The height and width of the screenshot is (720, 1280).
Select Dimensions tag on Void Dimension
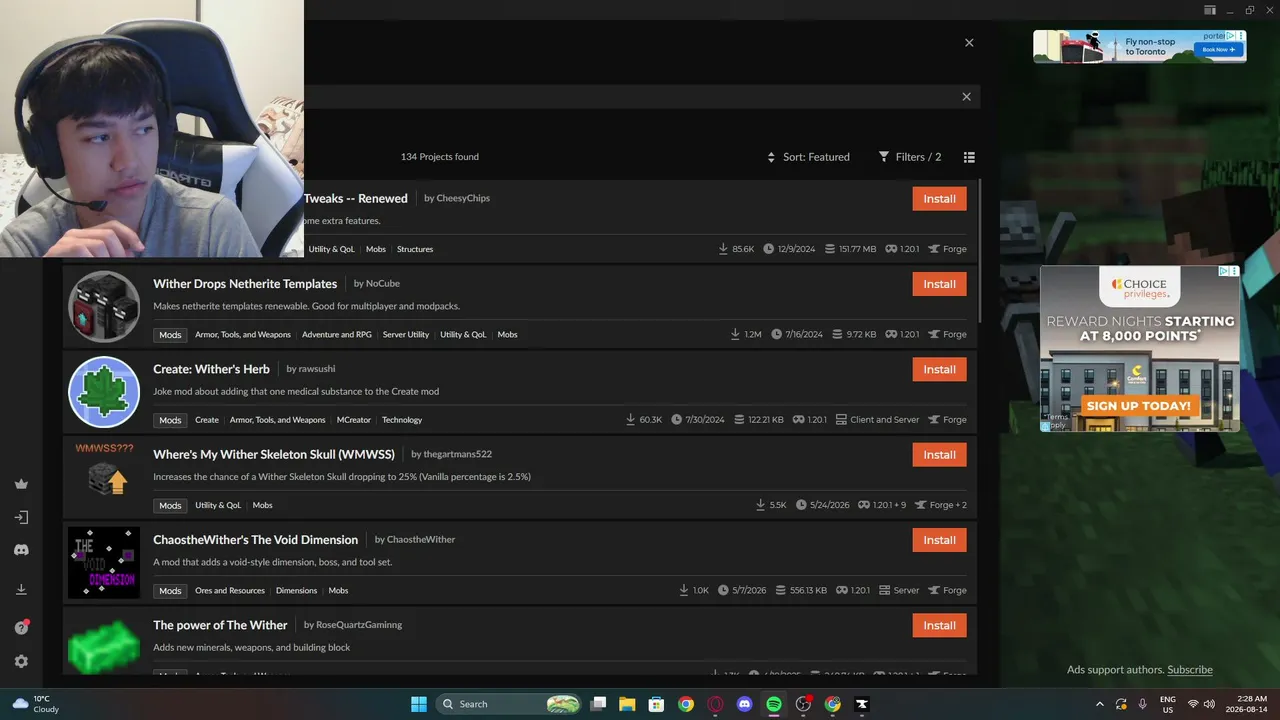coord(296,591)
